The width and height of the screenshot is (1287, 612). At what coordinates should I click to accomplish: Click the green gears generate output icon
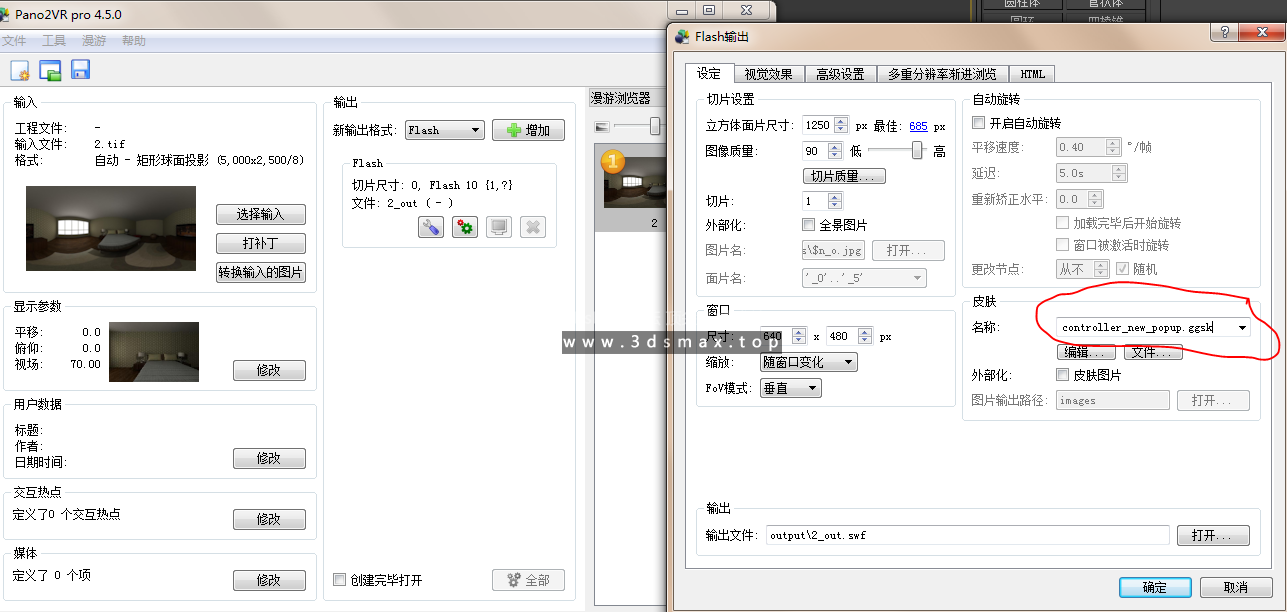coord(465,227)
